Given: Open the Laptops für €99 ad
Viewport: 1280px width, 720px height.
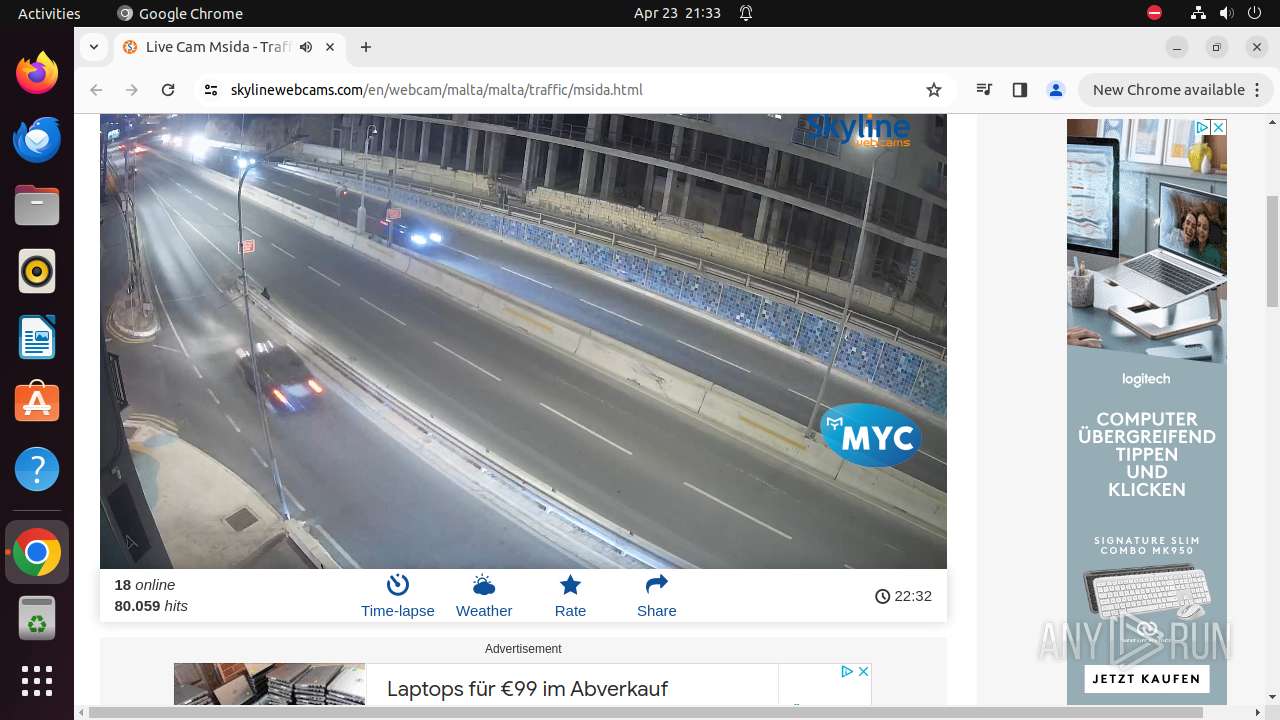Looking at the screenshot, I should [x=527, y=689].
